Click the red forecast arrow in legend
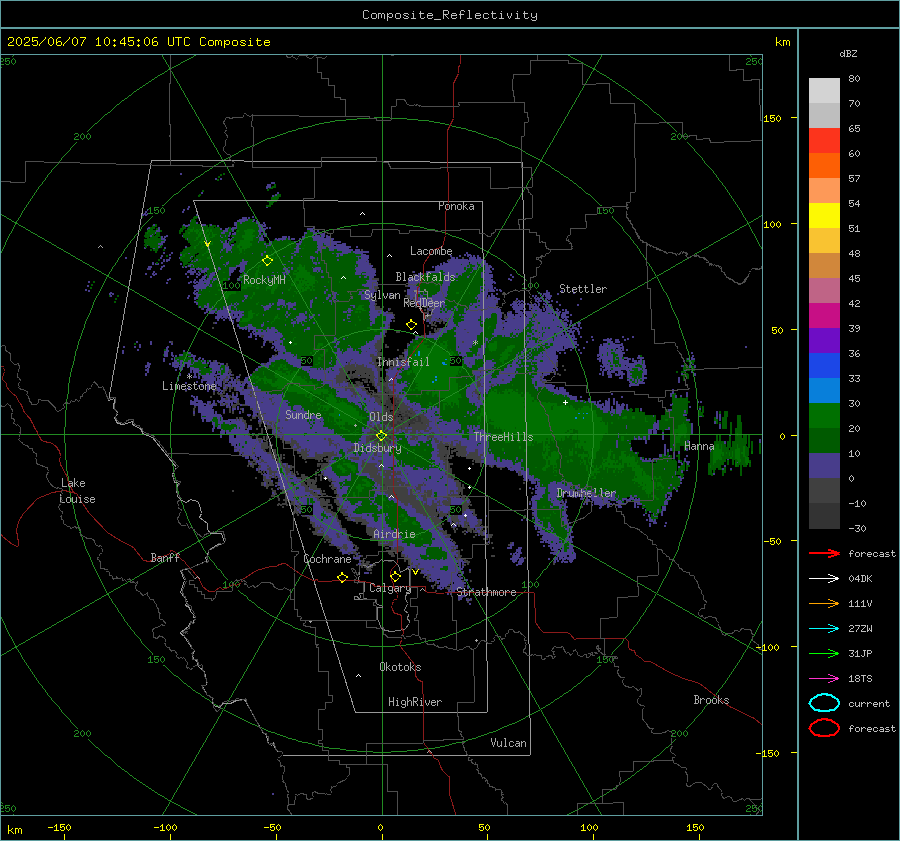Image resolution: width=900 pixels, height=841 pixels. coord(824,553)
